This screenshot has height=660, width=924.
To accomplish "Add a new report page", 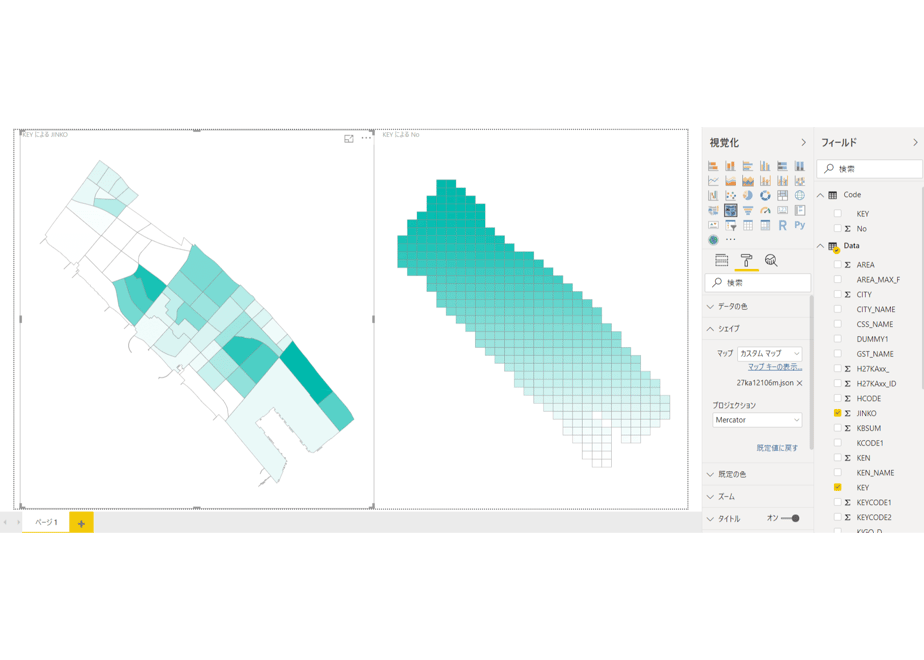I will click(x=81, y=523).
